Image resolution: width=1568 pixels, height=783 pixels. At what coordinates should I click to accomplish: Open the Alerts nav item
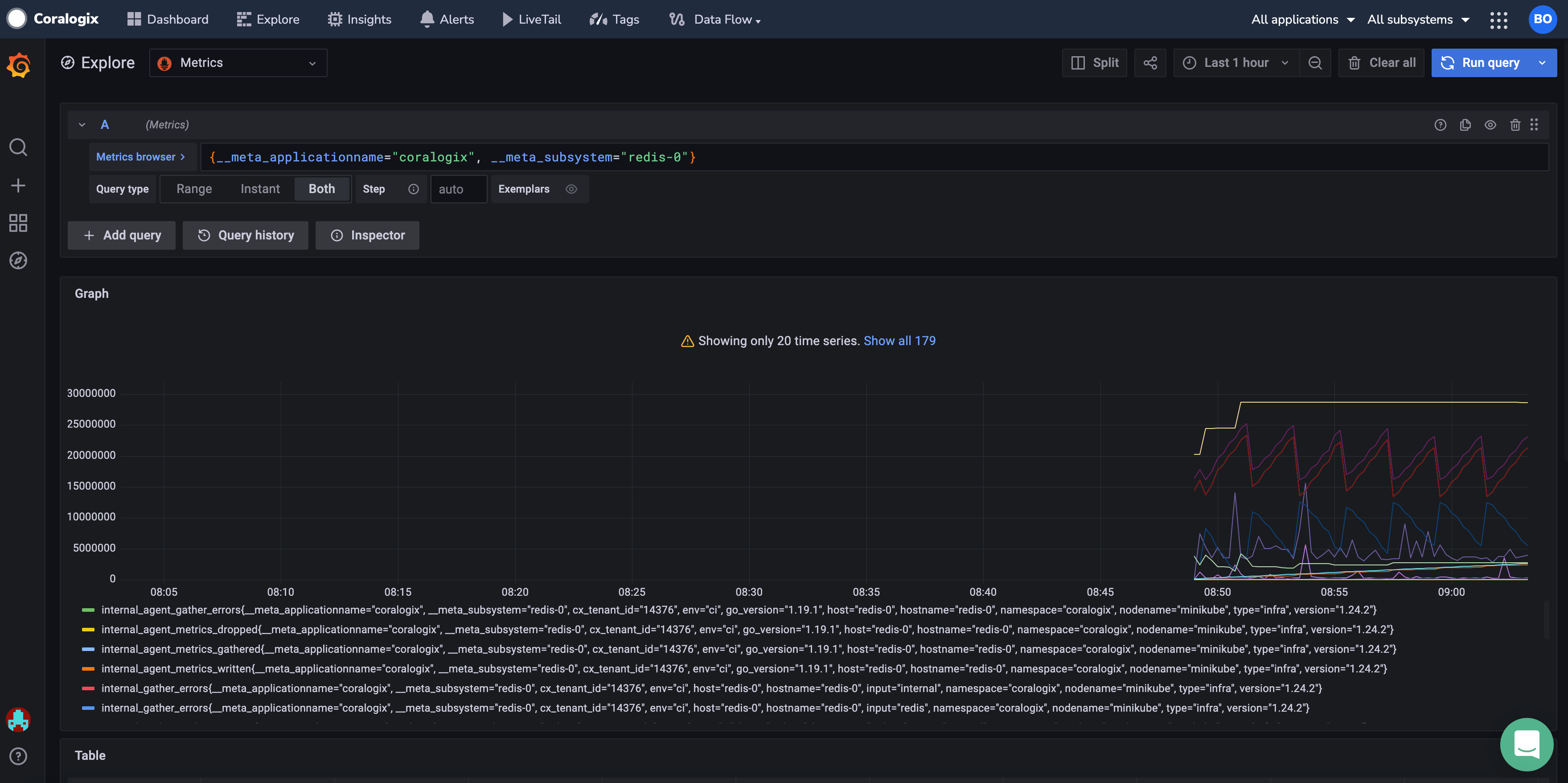pyautogui.click(x=447, y=20)
